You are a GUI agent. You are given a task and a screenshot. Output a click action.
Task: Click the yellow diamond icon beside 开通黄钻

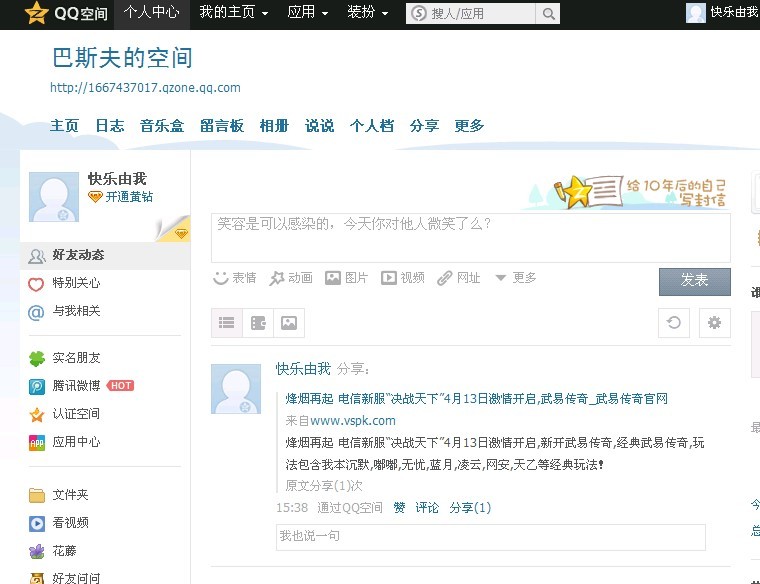tap(95, 197)
